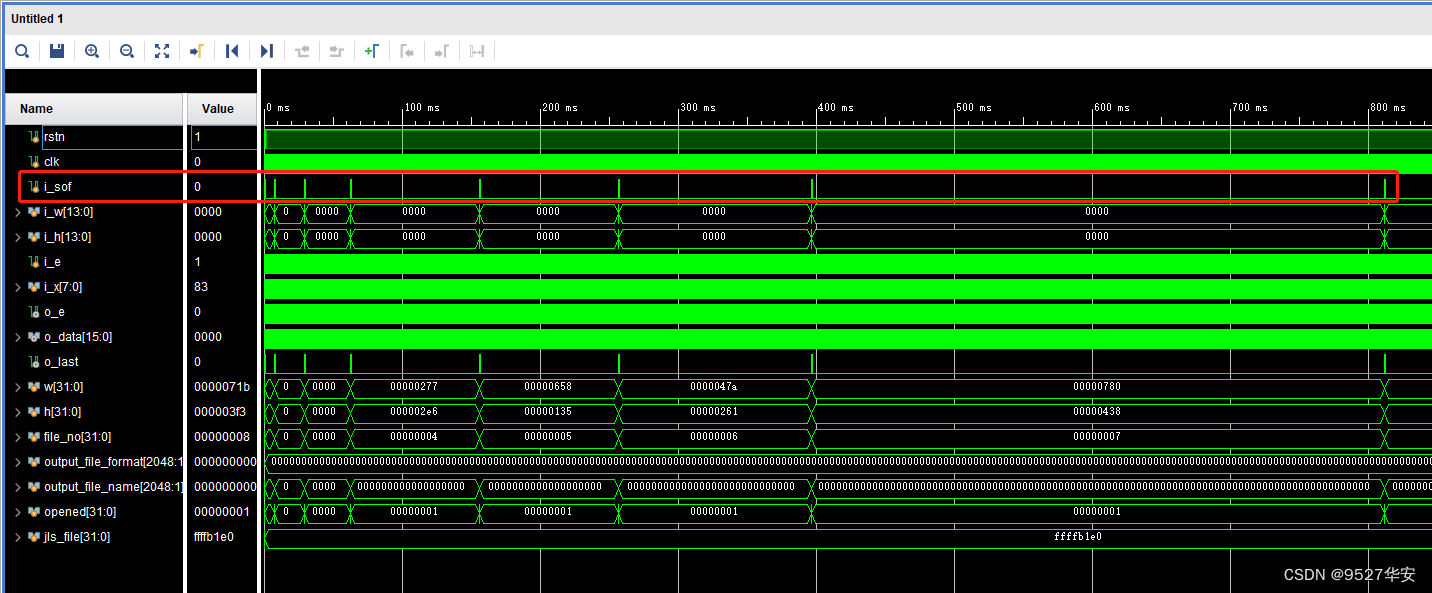Select the i_e signal row
Image resolution: width=1432 pixels, height=593 pixels.
coord(95,262)
